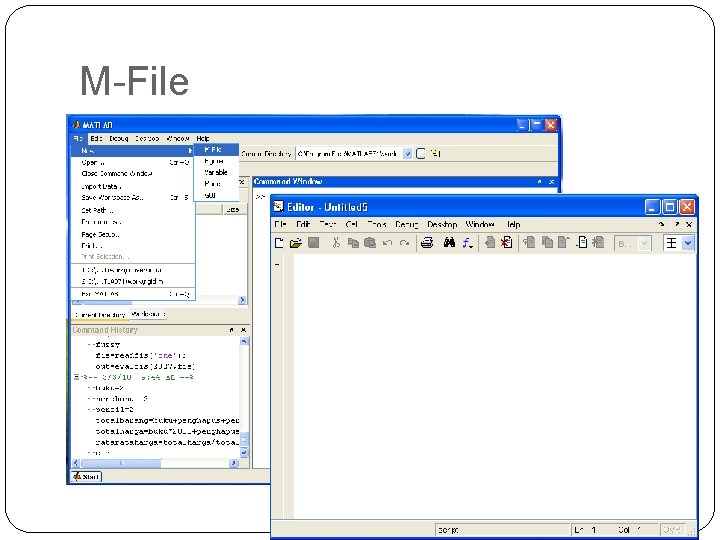720x540 pixels.
Task: Click the Editor text area
Action: (x=495, y=386)
